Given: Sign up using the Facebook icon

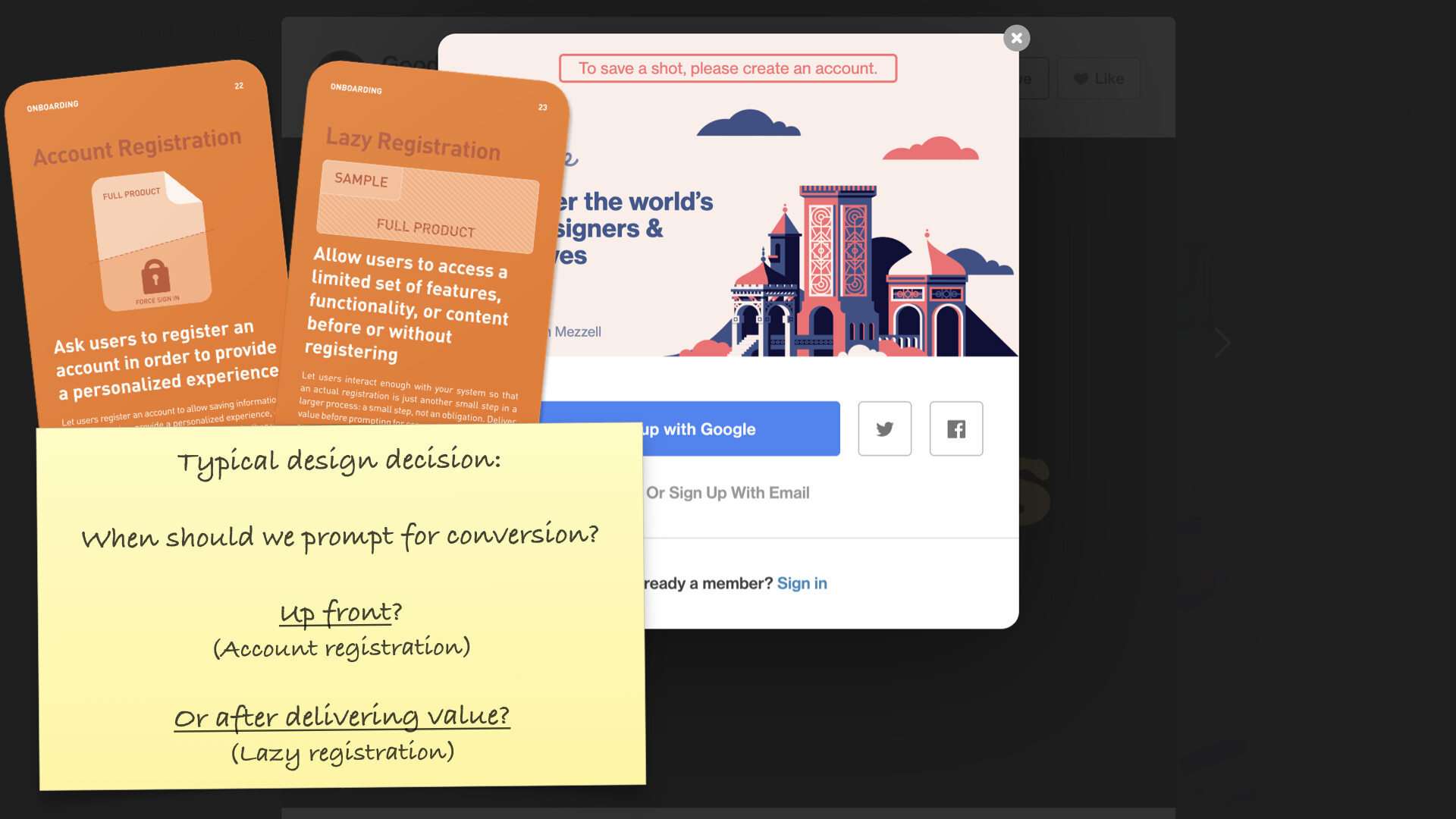Looking at the screenshot, I should coord(955,428).
